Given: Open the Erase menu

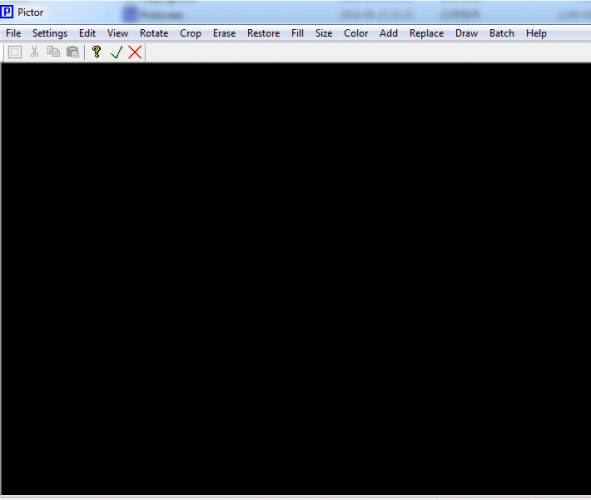Looking at the screenshot, I should 224,33.
